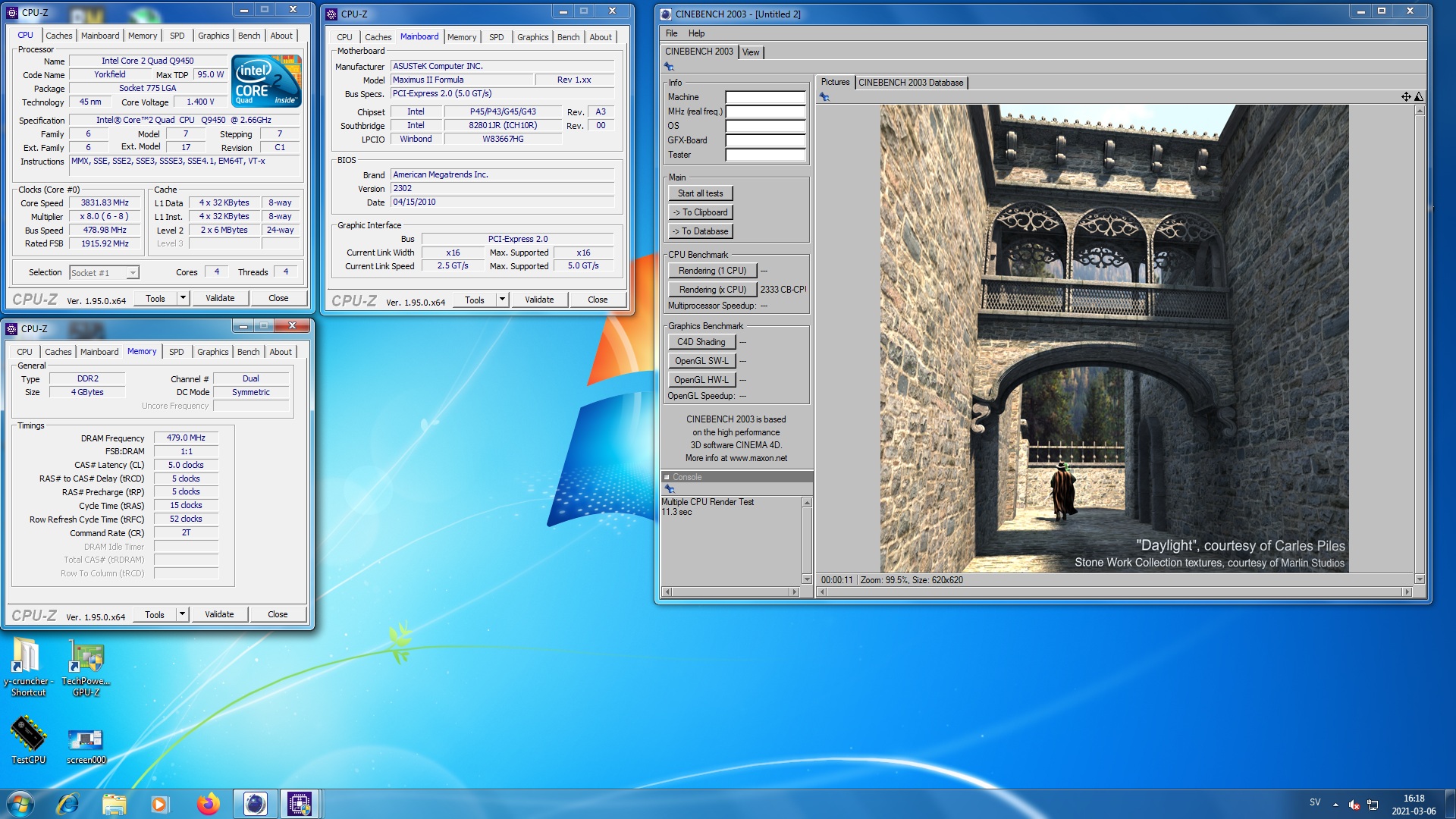
Task: Open Caches tab in CPU-Z Processor window
Action: click(x=58, y=36)
